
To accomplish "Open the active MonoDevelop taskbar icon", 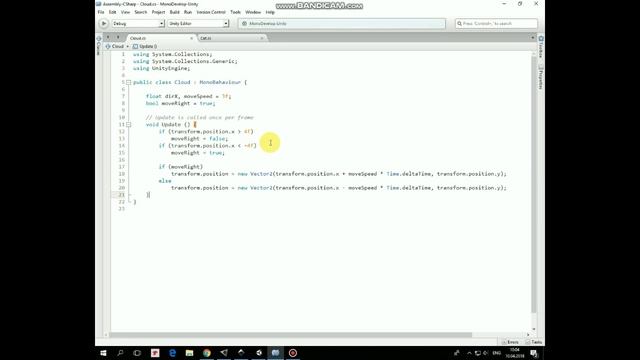I will [x=276, y=353].
